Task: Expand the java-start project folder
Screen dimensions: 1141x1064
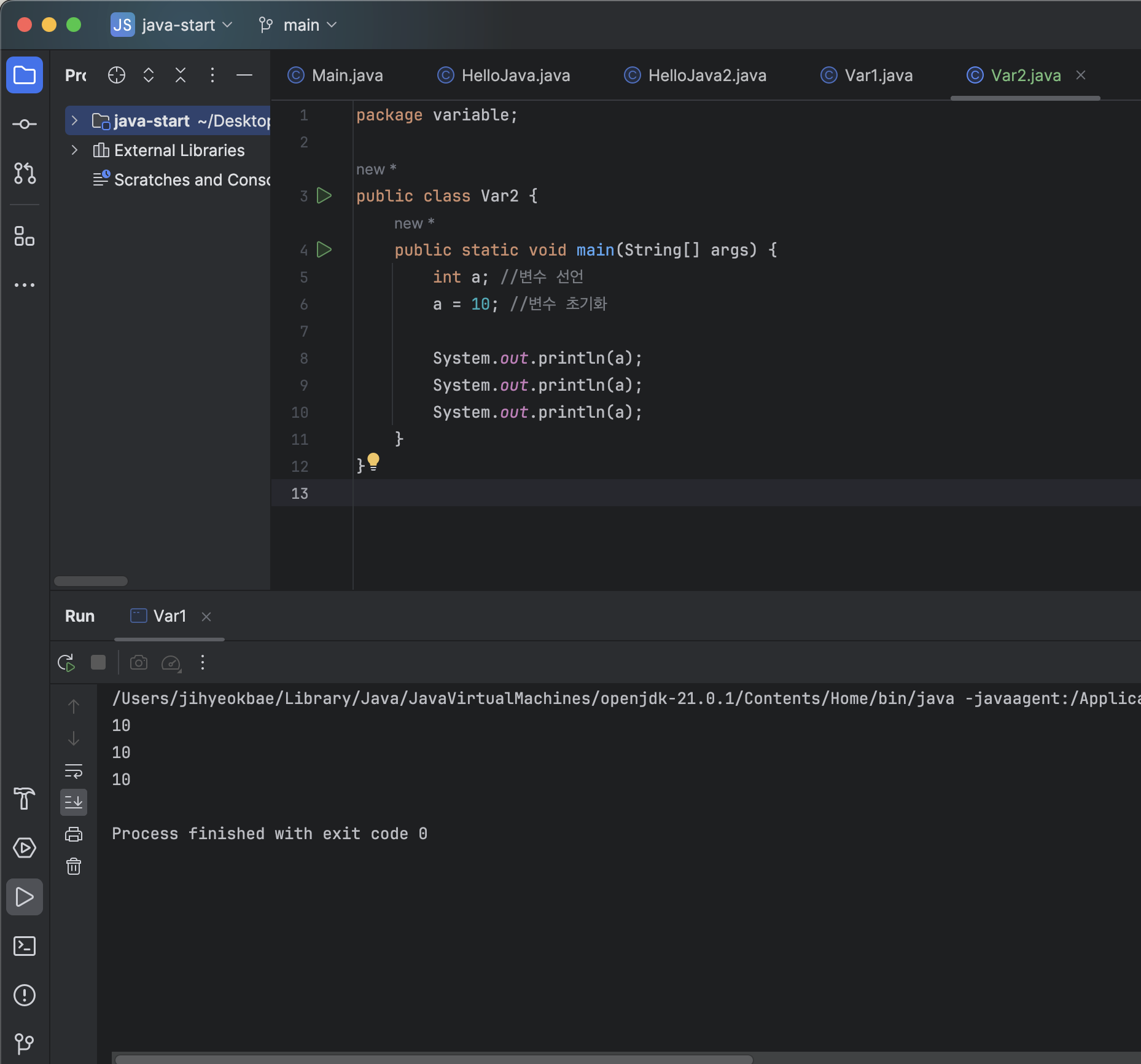Action: (74, 120)
